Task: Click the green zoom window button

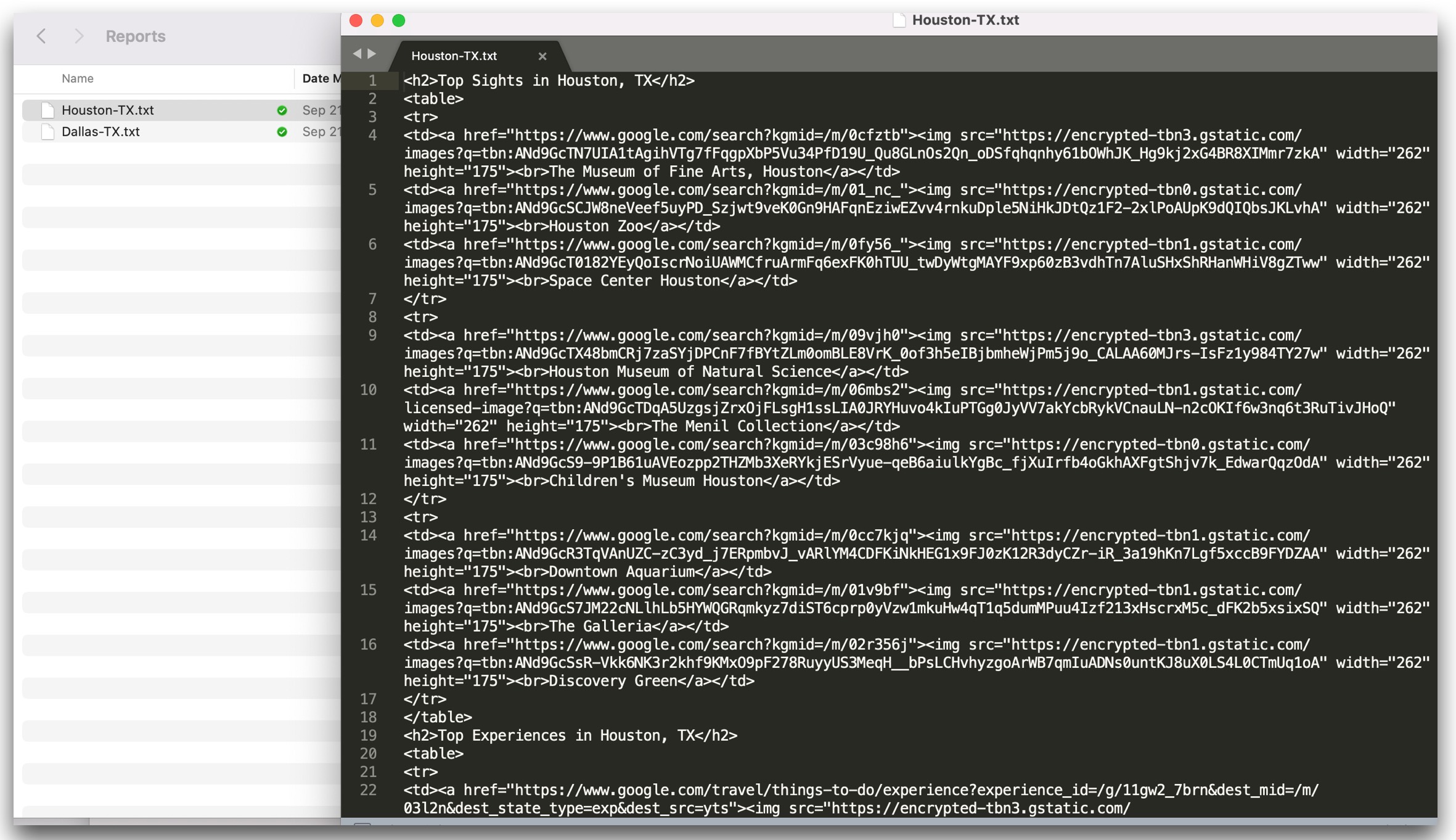Action: pyautogui.click(x=399, y=20)
